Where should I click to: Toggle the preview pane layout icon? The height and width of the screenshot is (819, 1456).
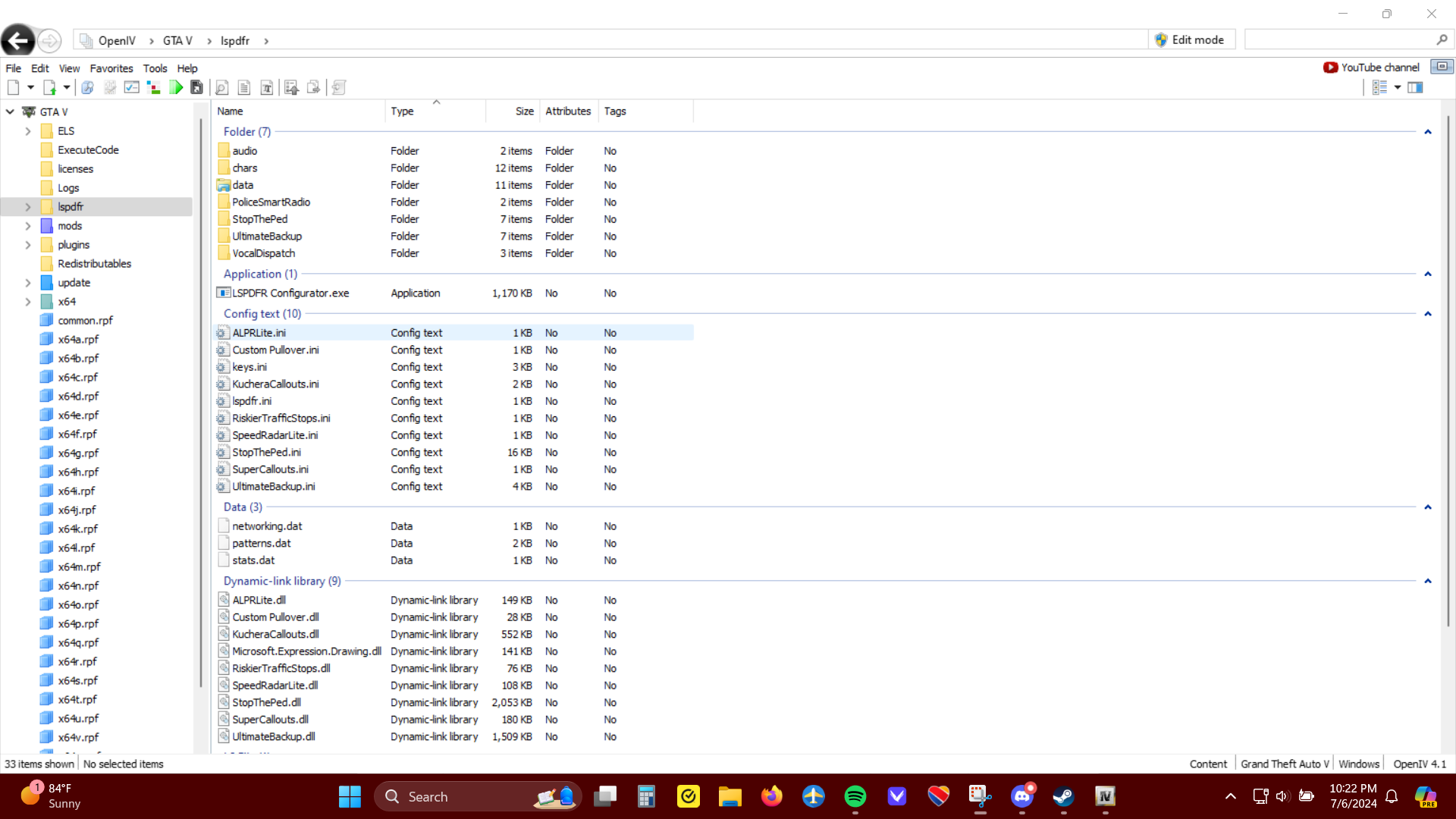tap(1415, 88)
